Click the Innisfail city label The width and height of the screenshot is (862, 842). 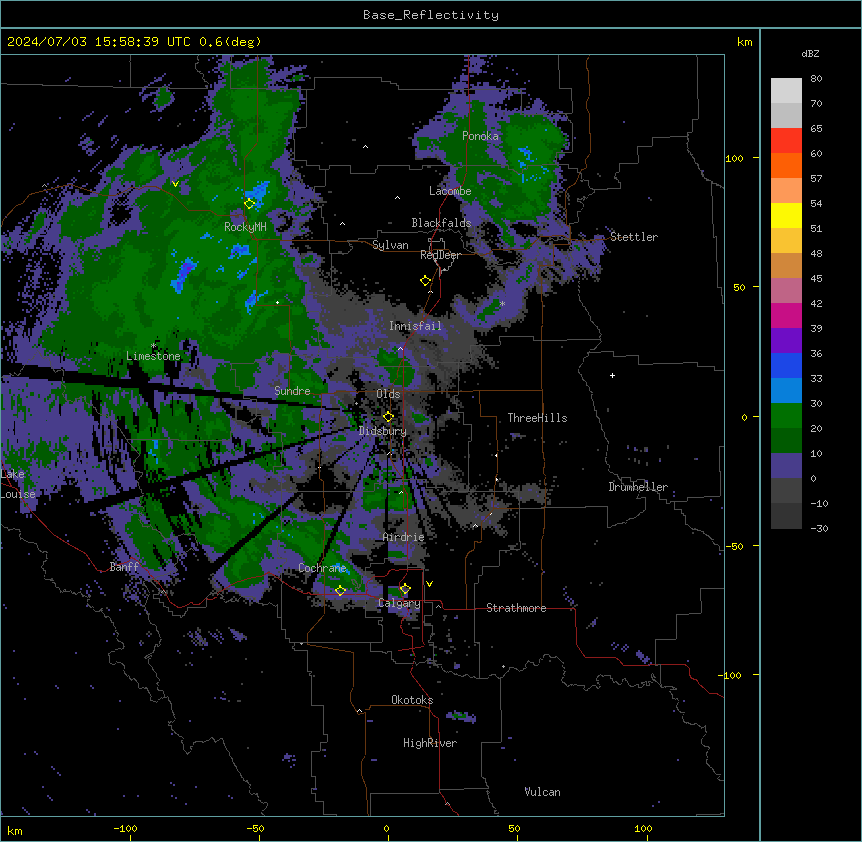(415, 326)
